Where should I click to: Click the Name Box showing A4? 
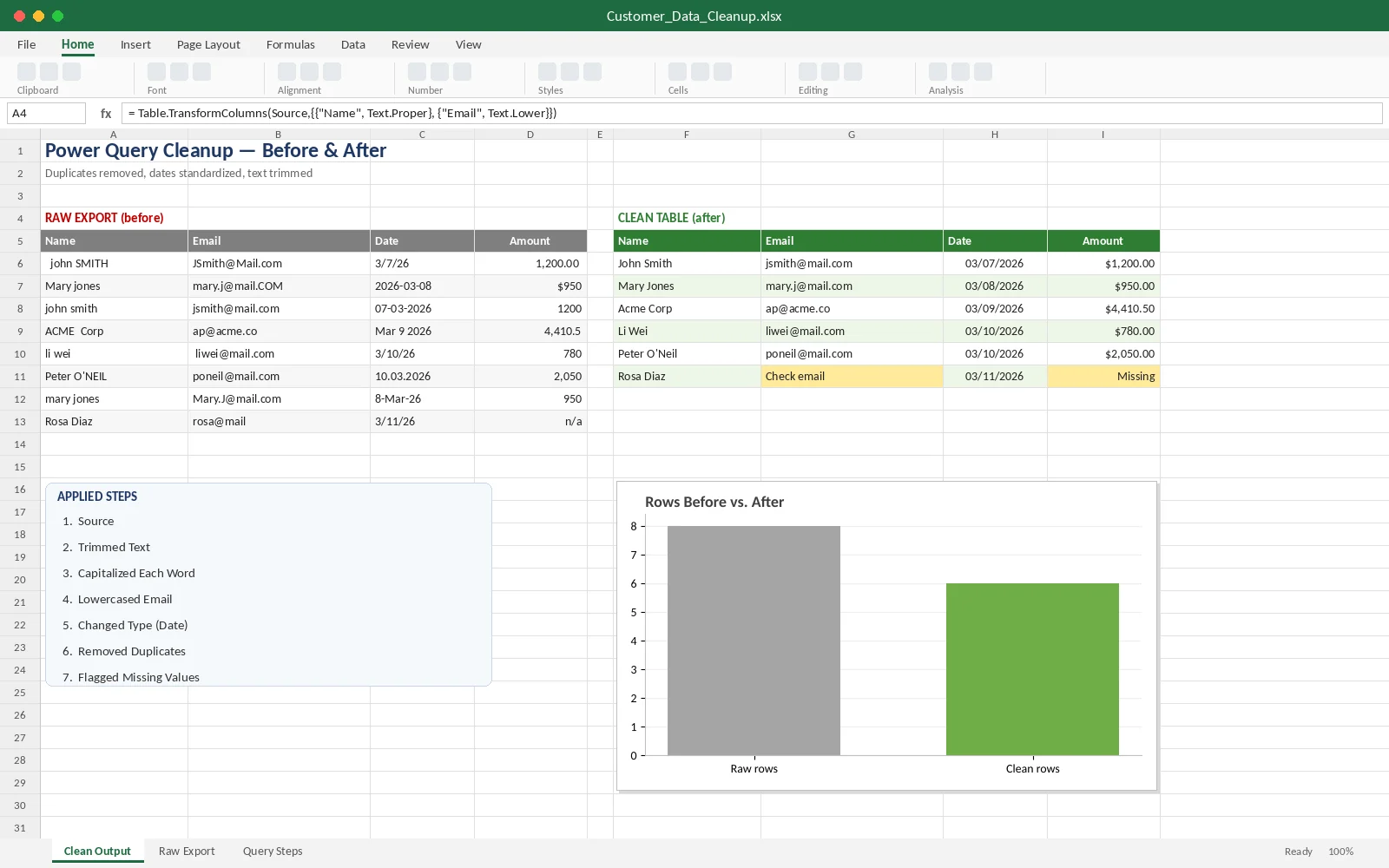click(x=46, y=113)
